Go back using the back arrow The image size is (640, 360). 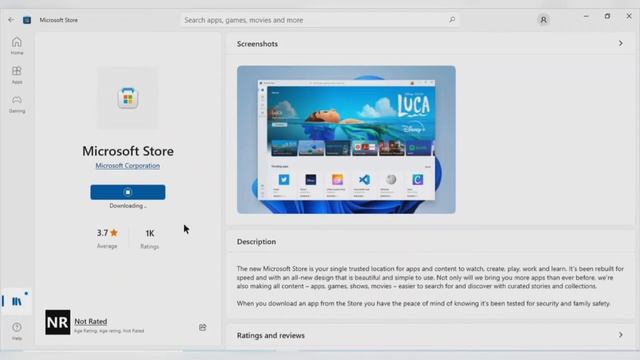(x=11, y=20)
